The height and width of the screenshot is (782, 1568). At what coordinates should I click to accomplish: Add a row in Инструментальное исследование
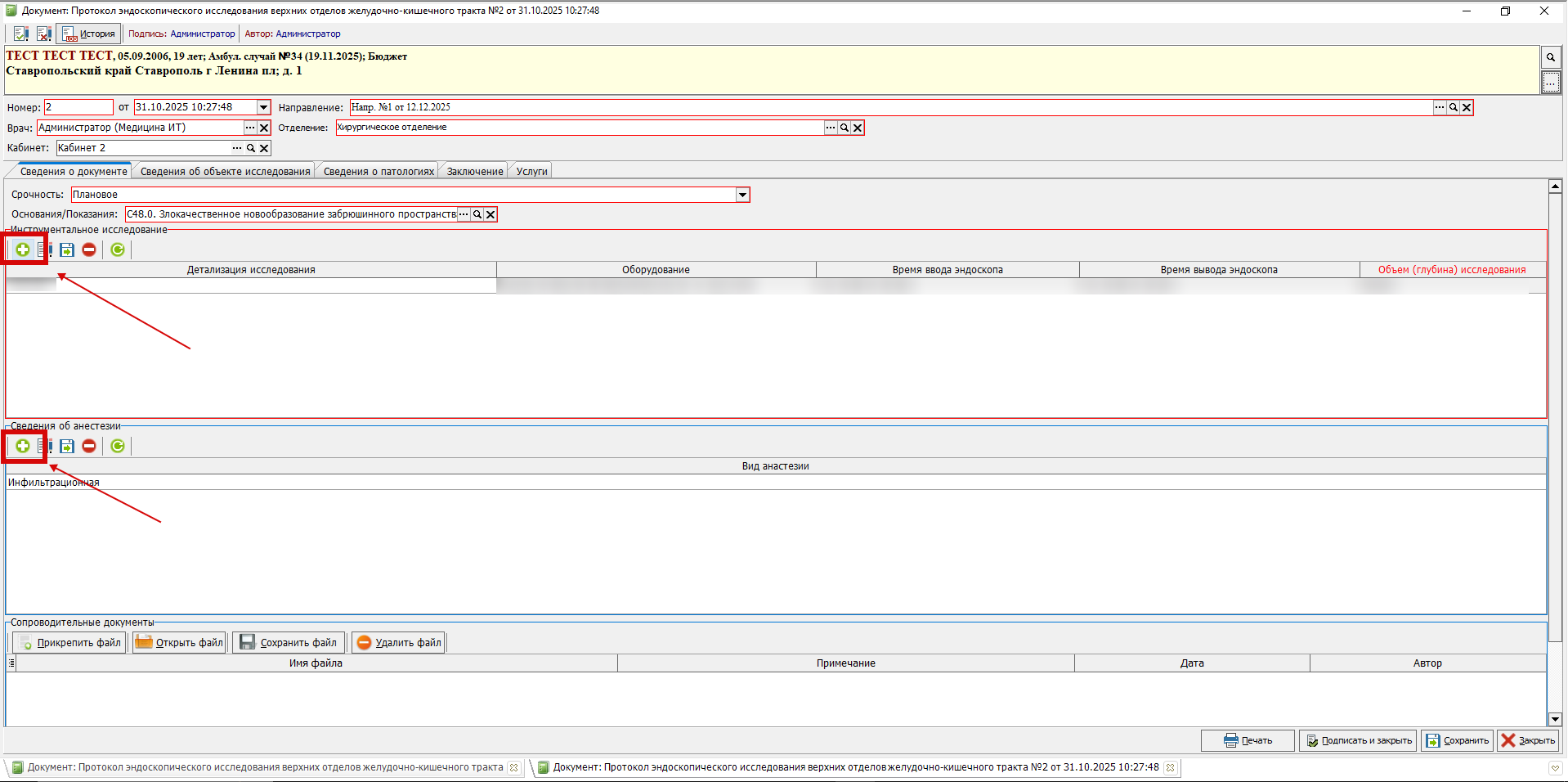[23, 249]
